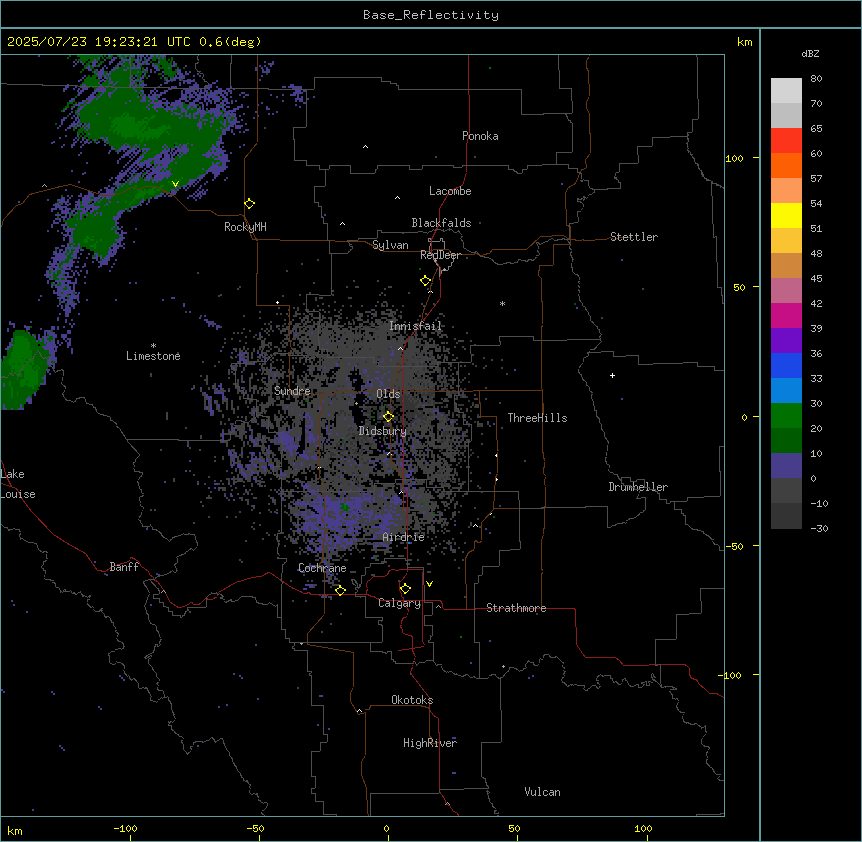Select the bright green 30-20 dBZ swatch

point(786,416)
